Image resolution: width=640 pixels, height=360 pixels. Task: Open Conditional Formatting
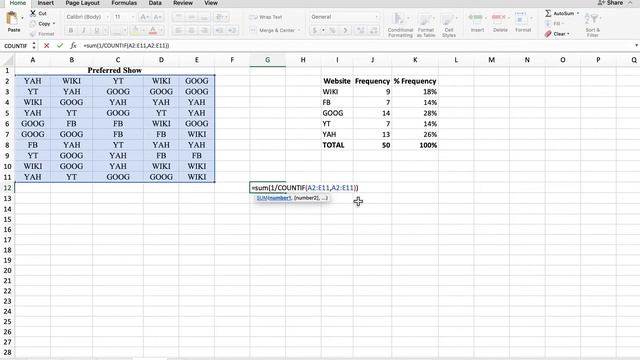[400, 25]
